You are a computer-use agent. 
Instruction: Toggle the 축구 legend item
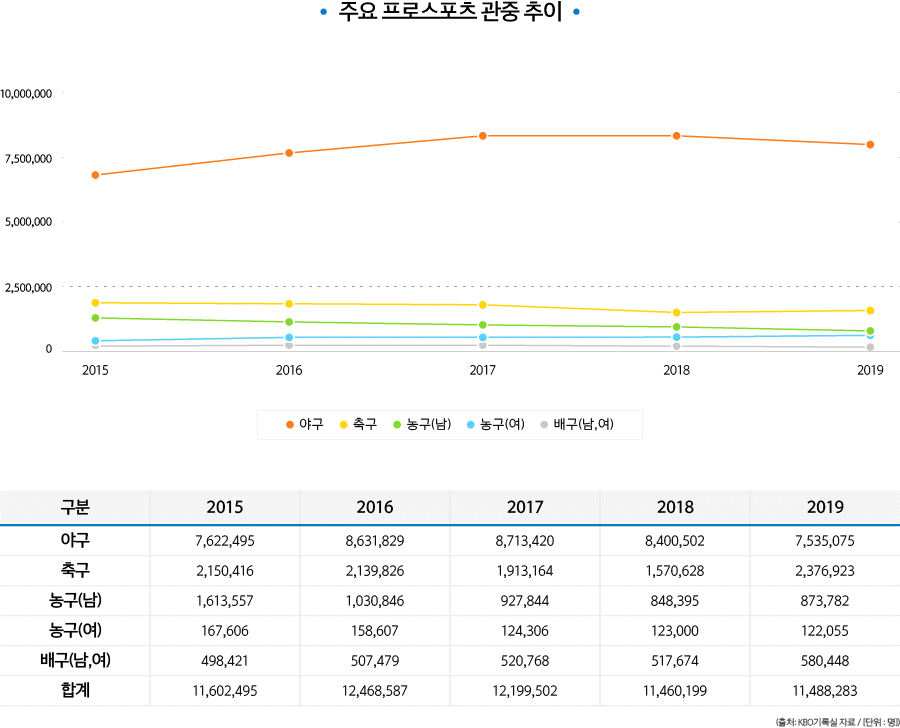pos(359,424)
